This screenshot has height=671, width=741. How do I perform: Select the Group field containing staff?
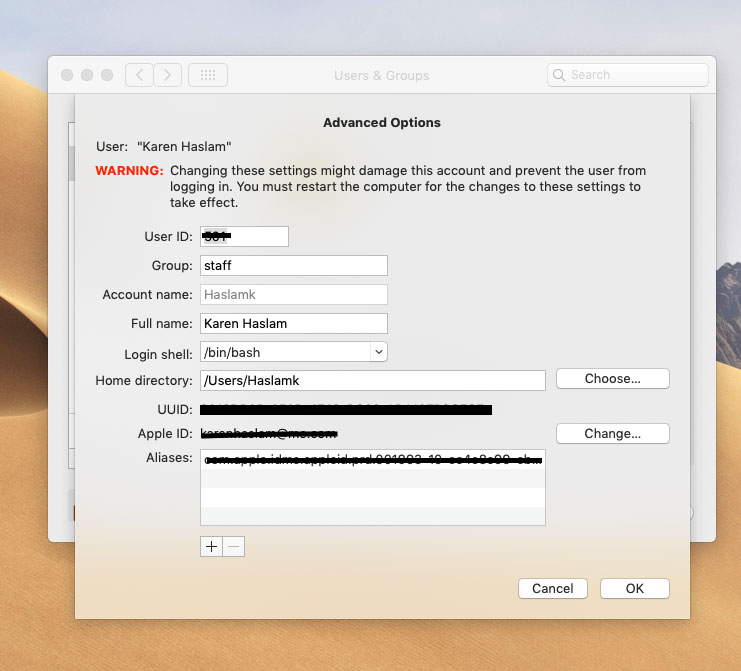(x=293, y=266)
